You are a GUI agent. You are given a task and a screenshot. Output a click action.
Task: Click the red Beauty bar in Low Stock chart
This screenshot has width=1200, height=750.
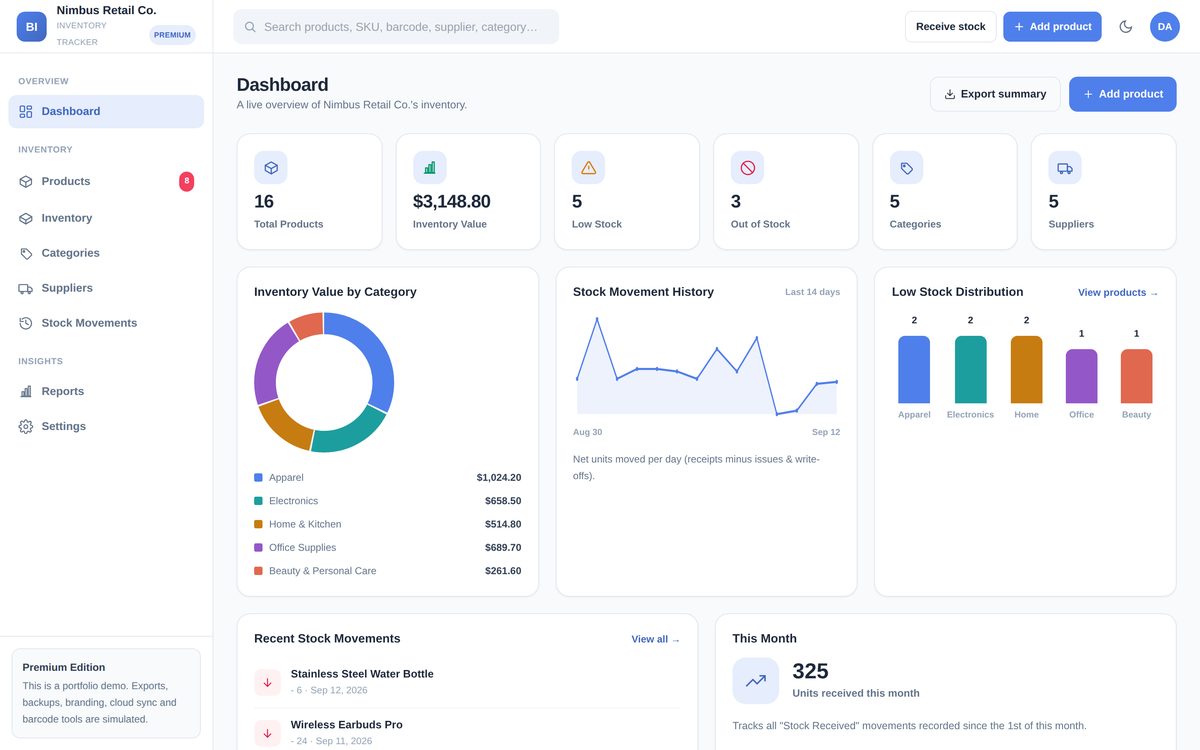pos(1137,377)
